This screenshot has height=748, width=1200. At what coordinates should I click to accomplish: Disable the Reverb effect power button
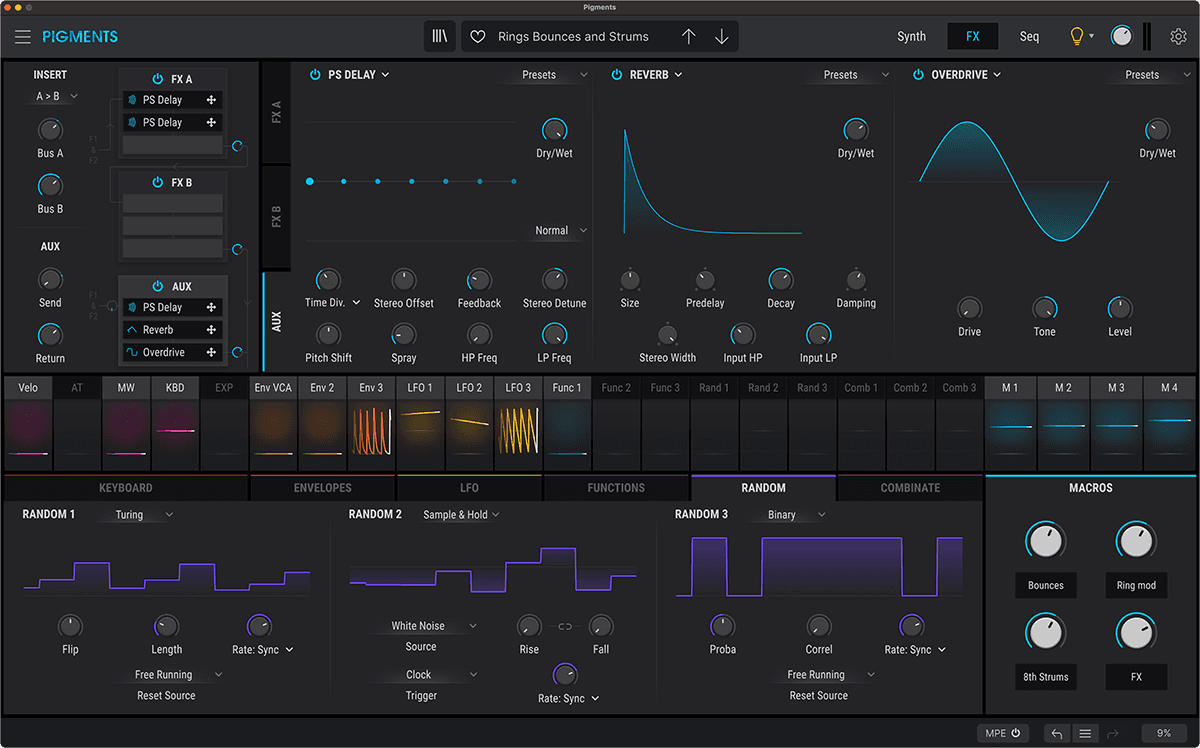617,75
